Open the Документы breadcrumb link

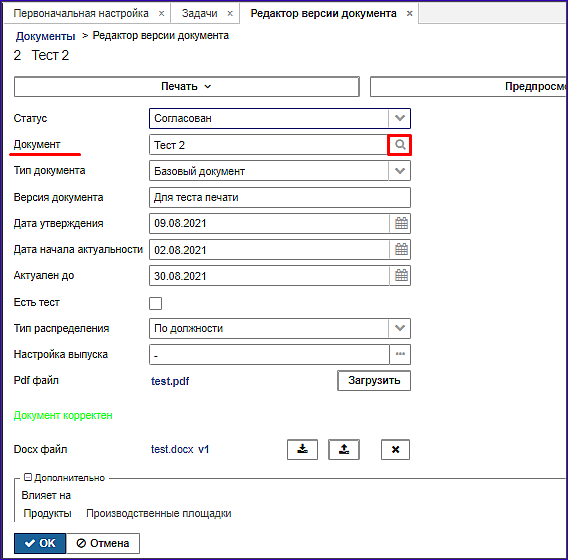coord(45,36)
